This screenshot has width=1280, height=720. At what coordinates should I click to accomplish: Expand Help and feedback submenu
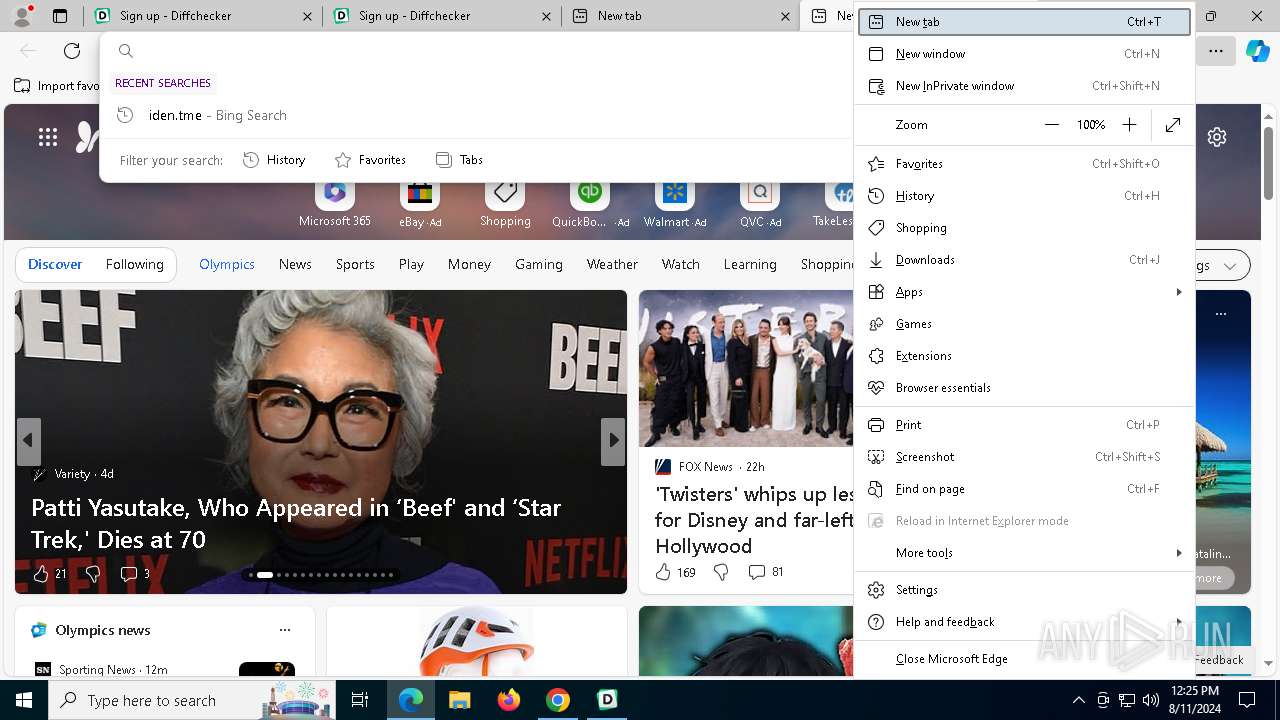[x=1025, y=622]
